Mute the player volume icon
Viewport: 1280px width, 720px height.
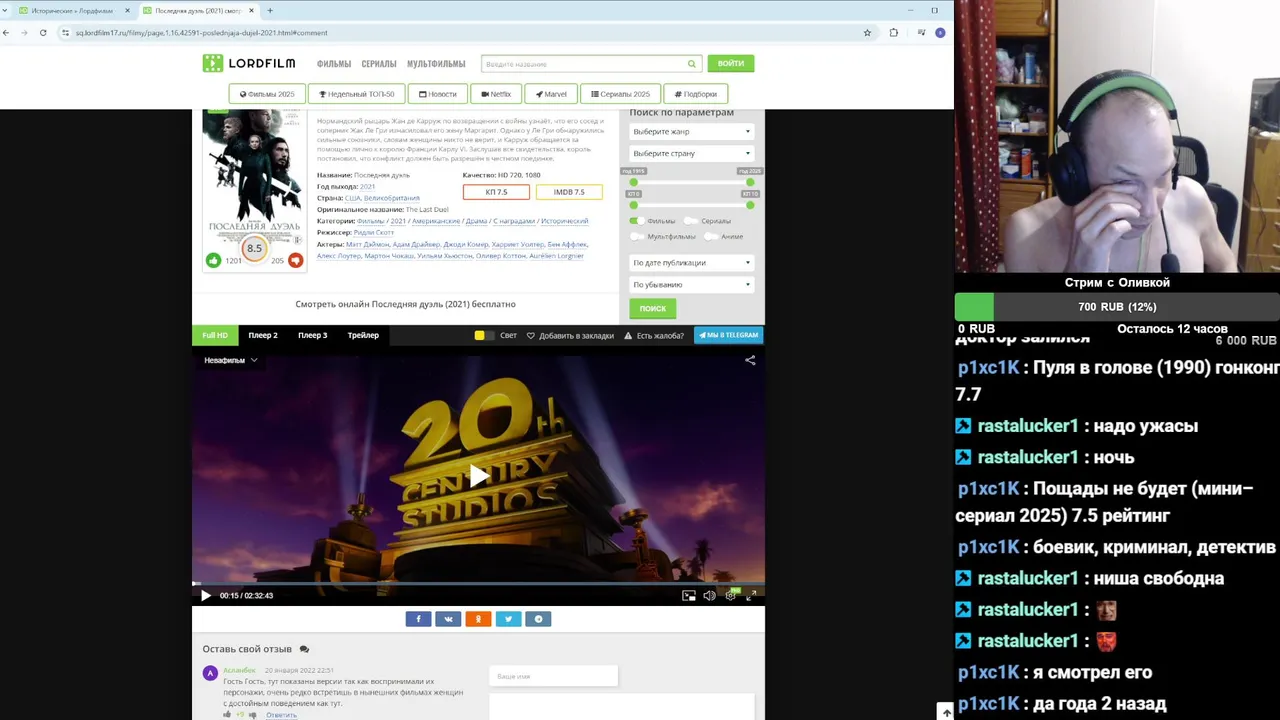point(709,595)
